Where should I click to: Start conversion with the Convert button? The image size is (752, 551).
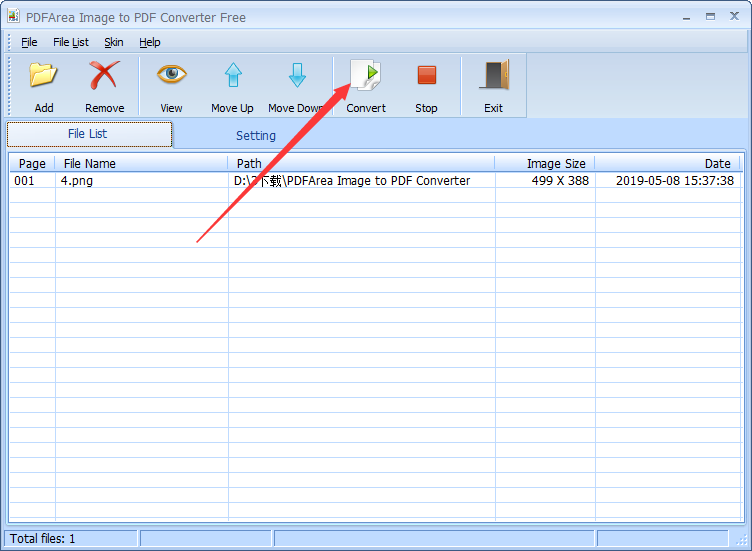[x=365, y=86]
